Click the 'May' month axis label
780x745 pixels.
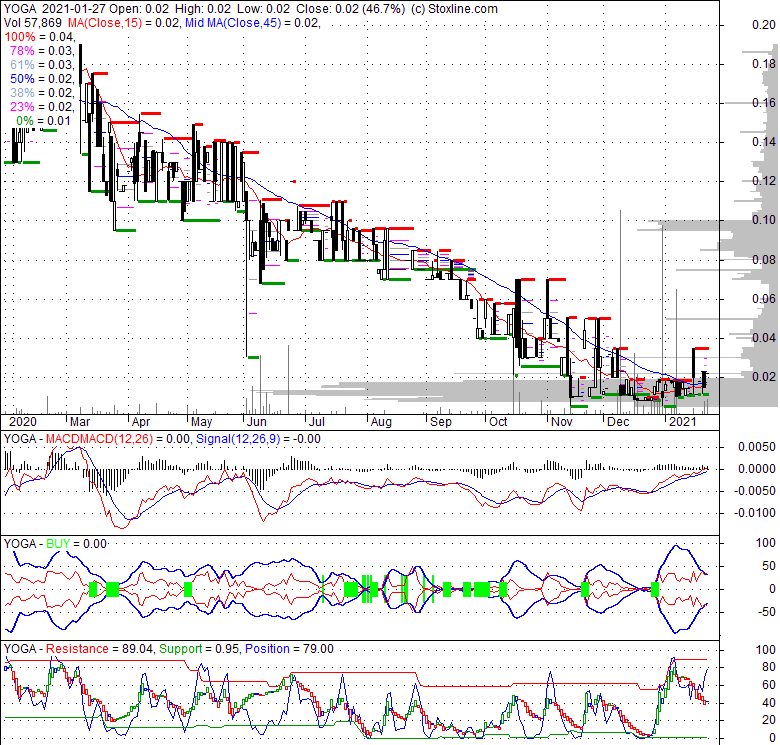point(201,422)
